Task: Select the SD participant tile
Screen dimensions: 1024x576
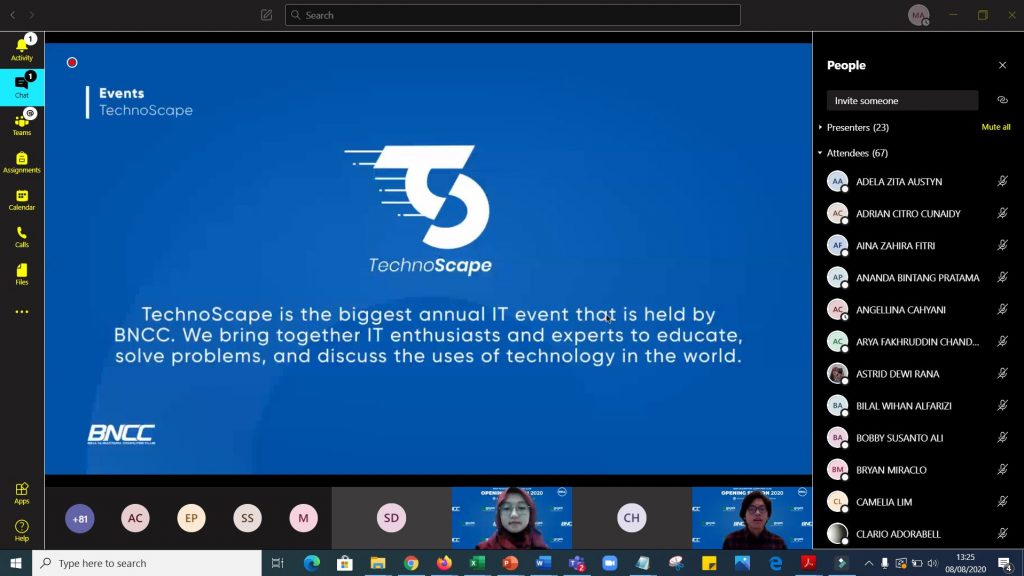Action: point(391,518)
